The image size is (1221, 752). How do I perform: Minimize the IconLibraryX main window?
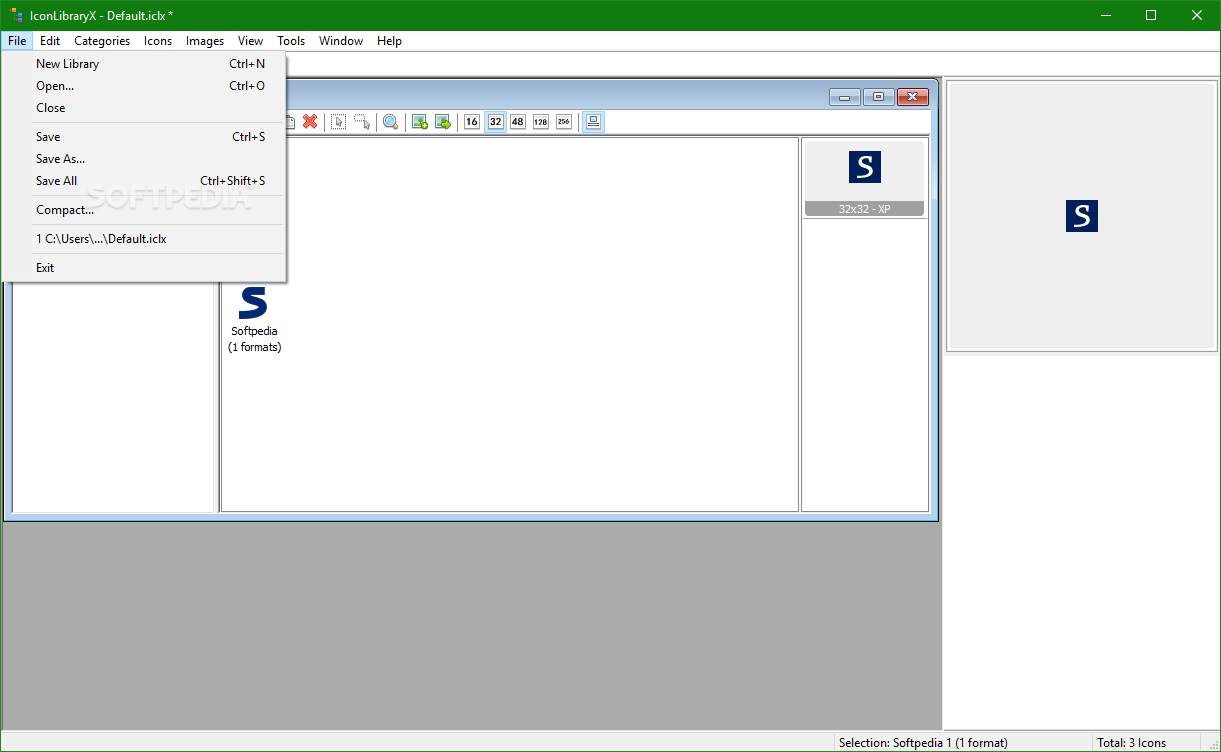point(1106,15)
